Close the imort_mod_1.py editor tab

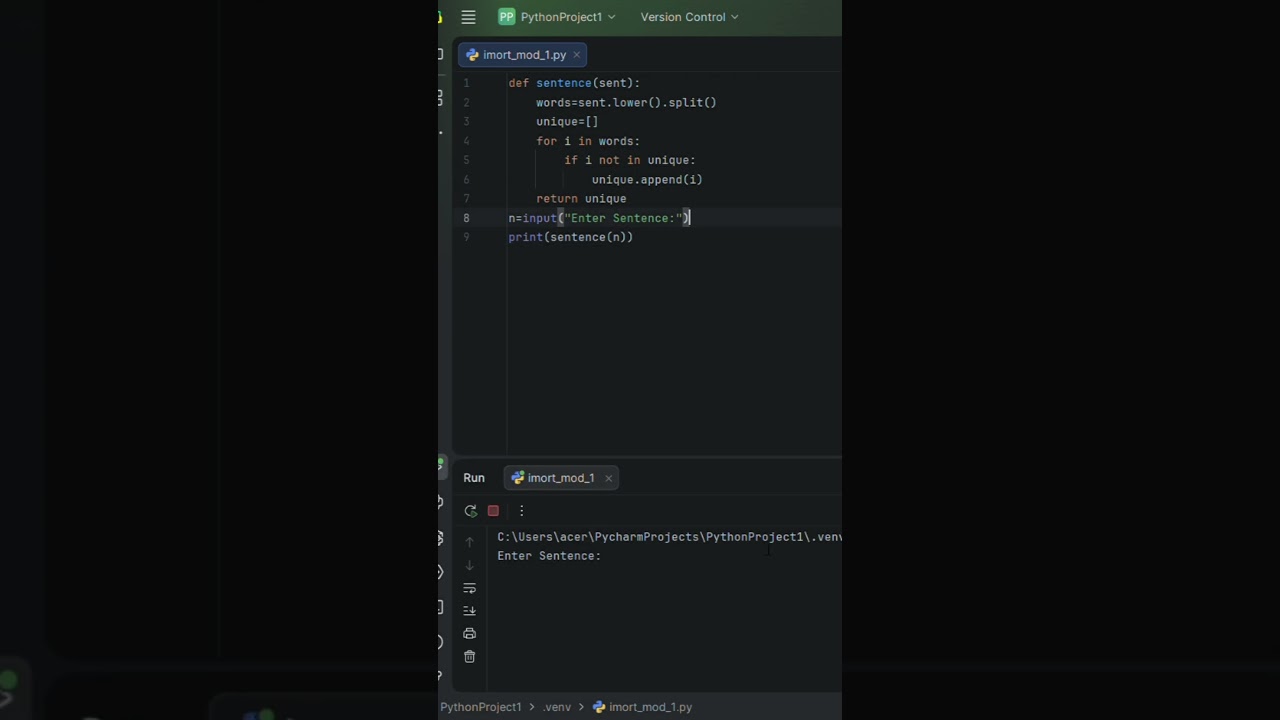click(576, 55)
